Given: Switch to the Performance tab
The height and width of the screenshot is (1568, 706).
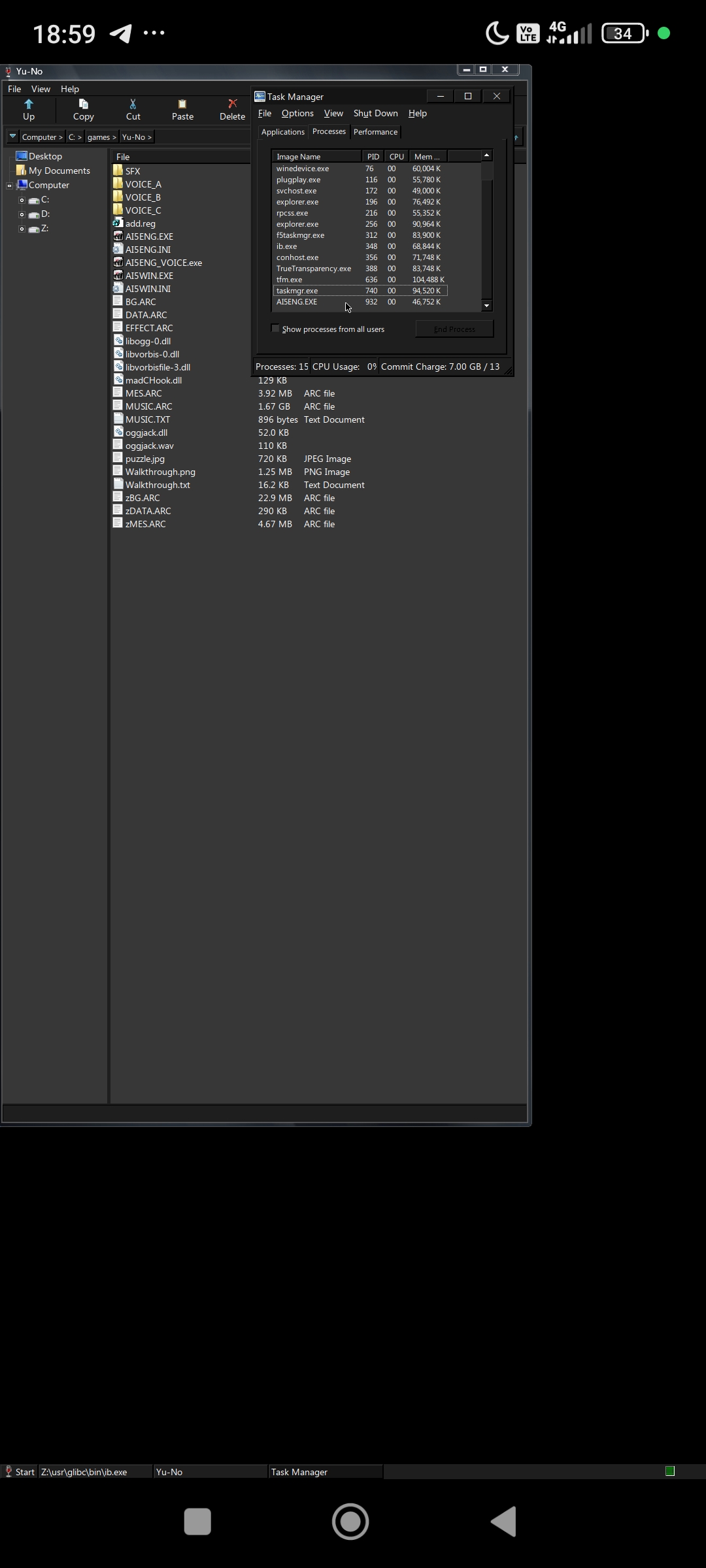Looking at the screenshot, I should point(375,132).
